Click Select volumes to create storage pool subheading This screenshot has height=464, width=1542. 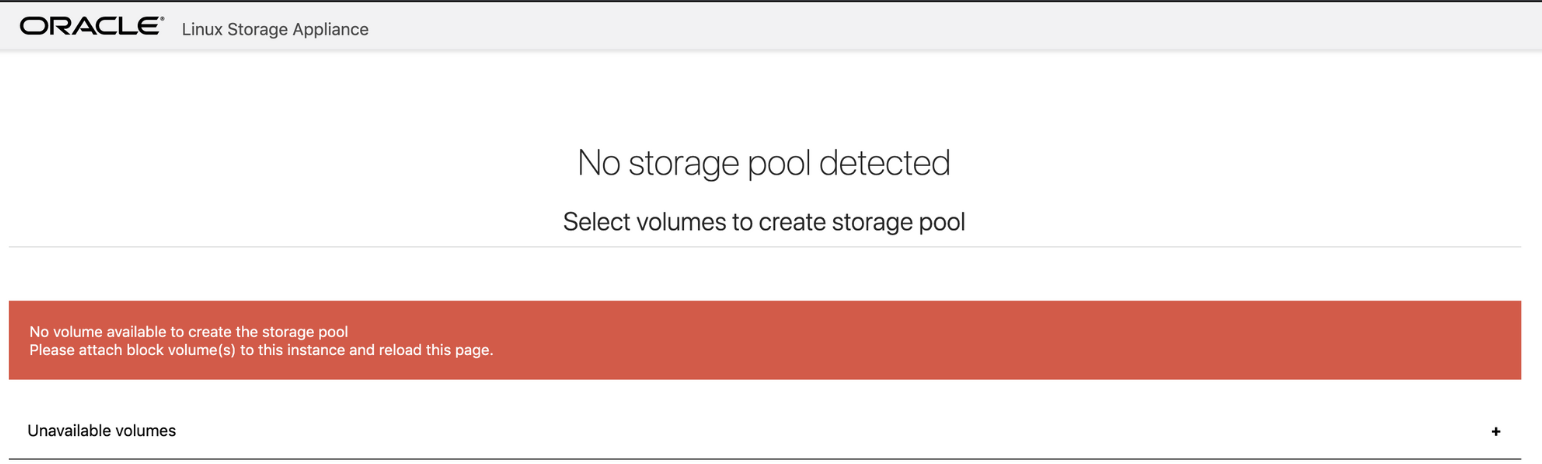point(764,221)
